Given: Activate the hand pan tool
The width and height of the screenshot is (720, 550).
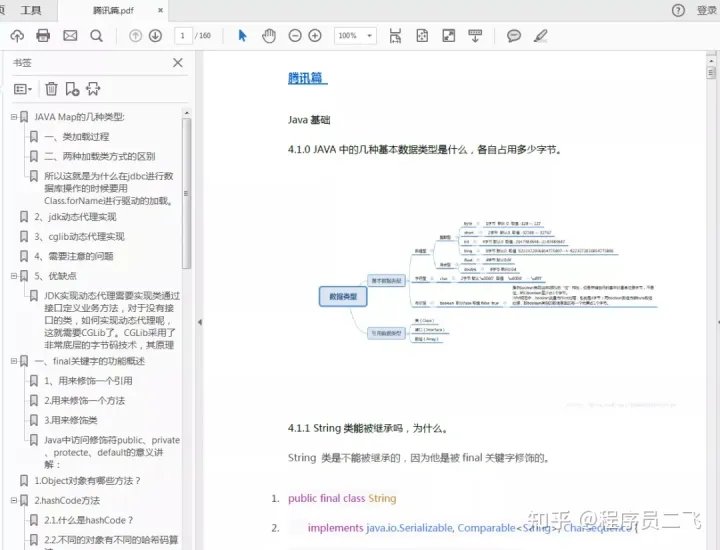Looking at the screenshot, I should (x=269, y=36).
